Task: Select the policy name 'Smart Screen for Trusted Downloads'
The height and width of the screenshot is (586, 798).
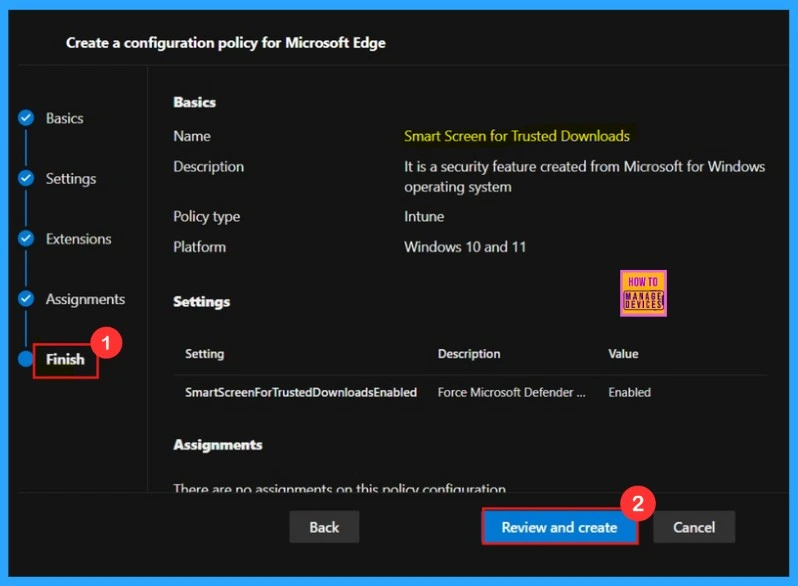Action: pos(517,136)
